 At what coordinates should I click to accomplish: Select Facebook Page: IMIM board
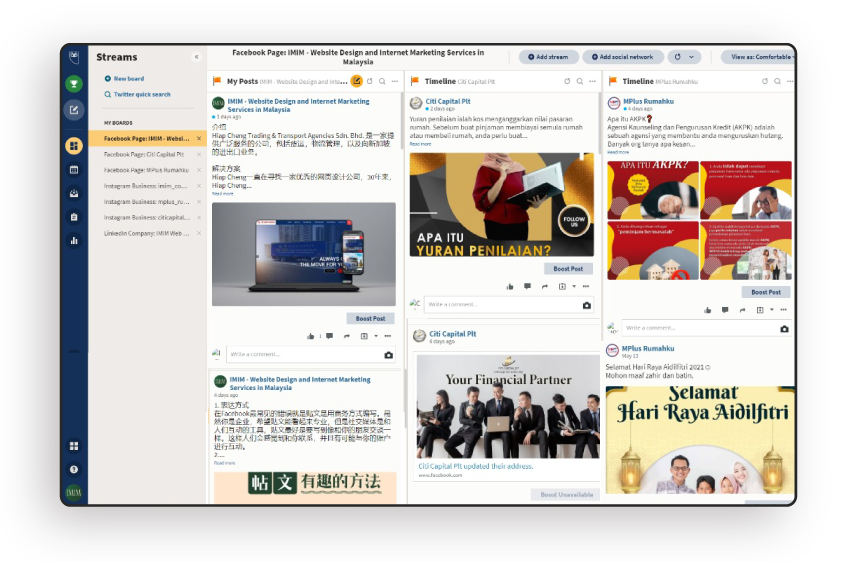click(x=146, y=139)
